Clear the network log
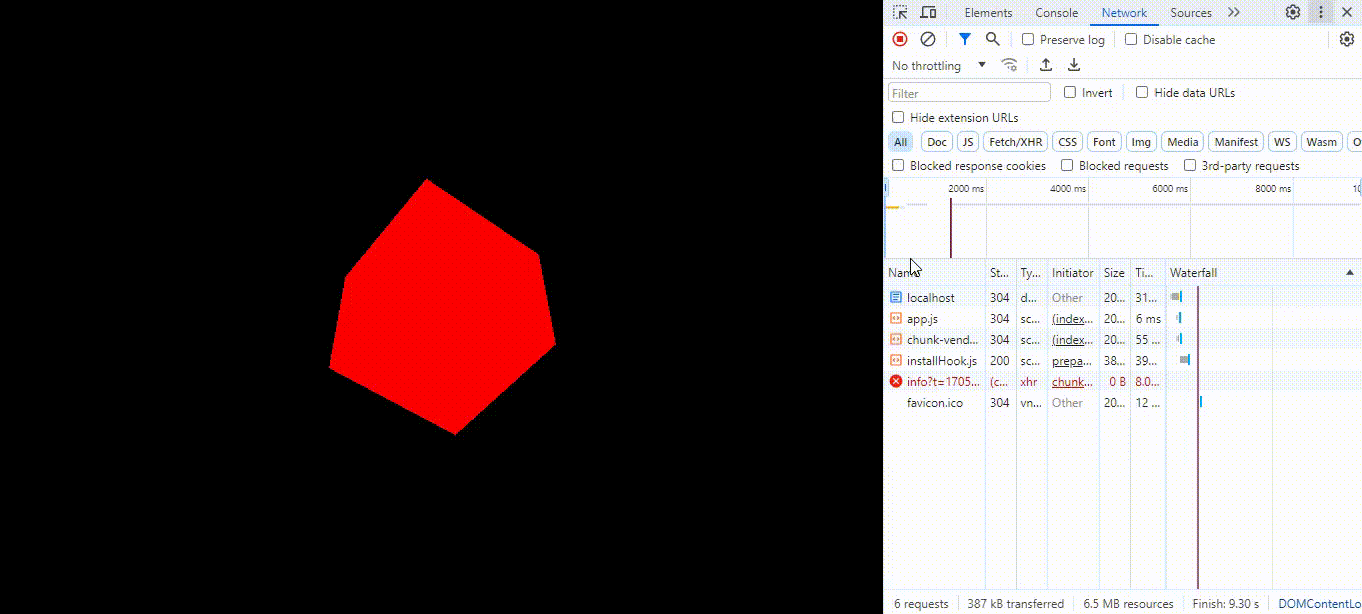Screen dimensions: 1362x614 pyautogui.click(x=928, y=38)
